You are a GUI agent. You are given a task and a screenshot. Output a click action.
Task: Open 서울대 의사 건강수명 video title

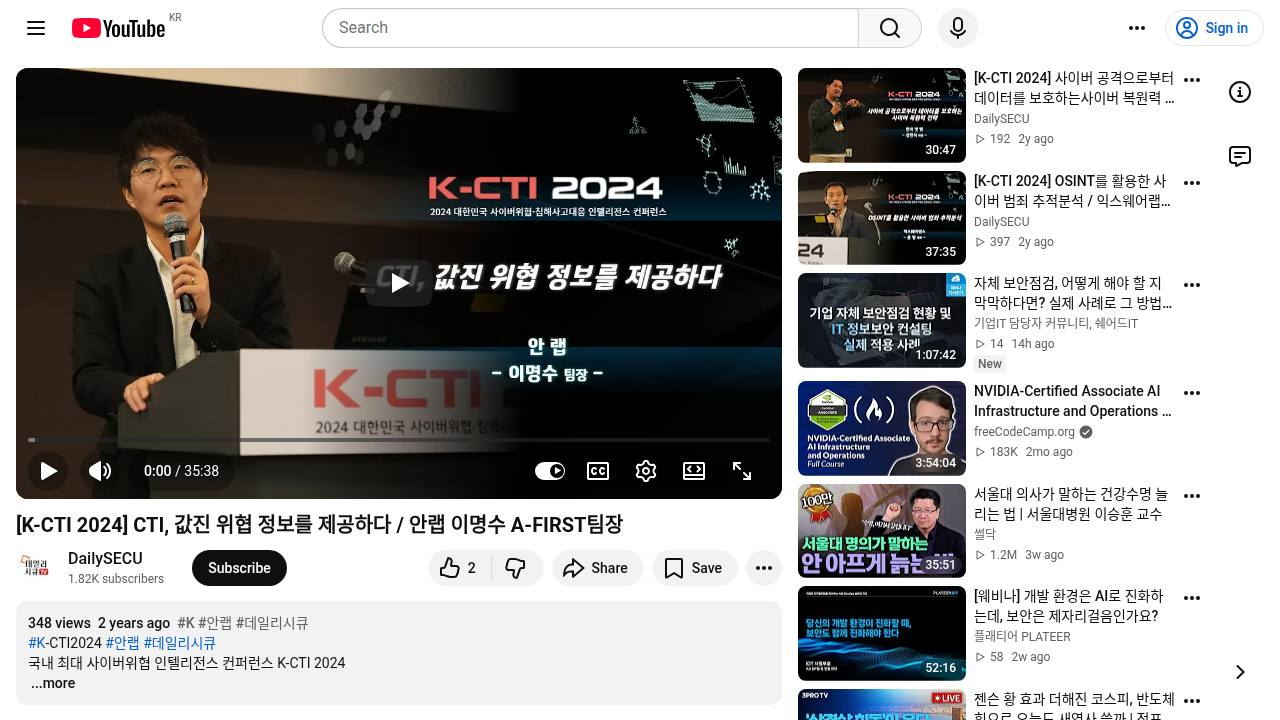1072,504
